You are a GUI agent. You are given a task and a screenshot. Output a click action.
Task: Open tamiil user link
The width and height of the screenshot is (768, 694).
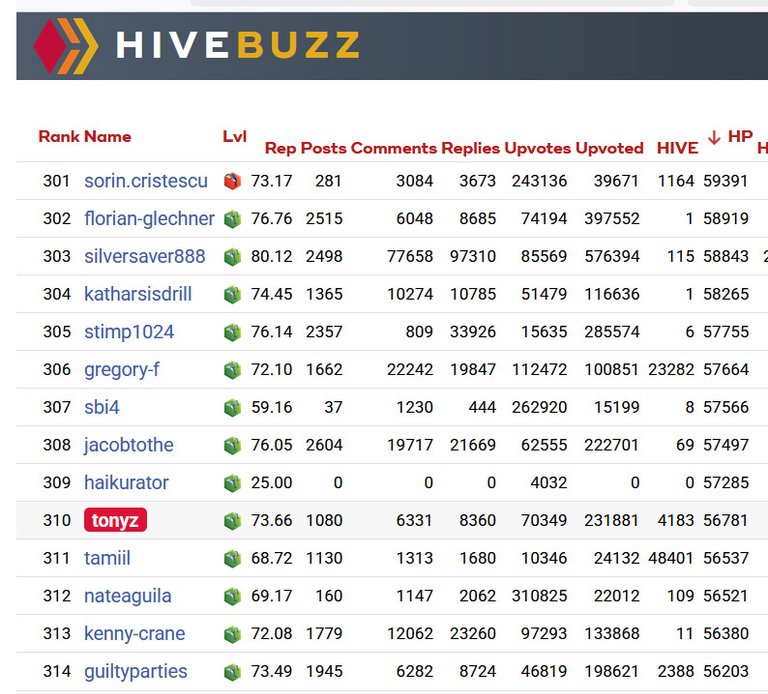pyautogui.click(x=107, y=558)
